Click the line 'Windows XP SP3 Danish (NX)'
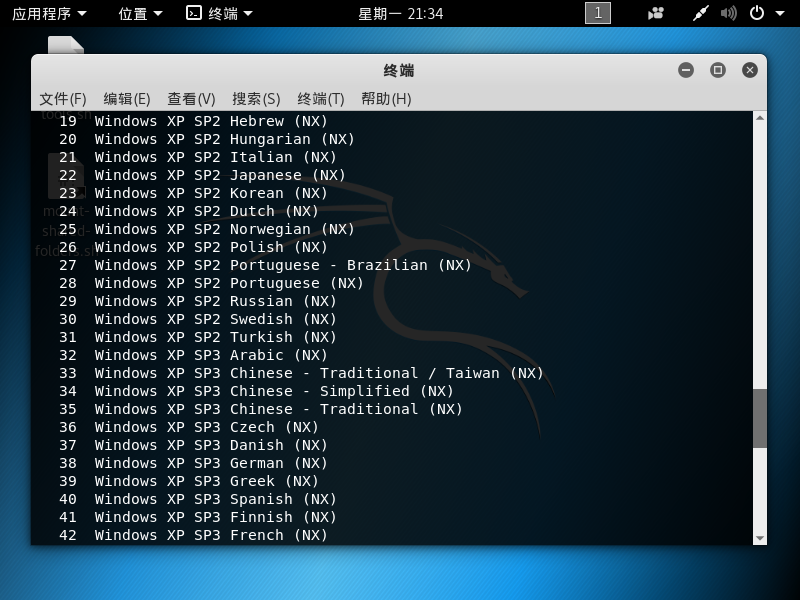 [x=211, y=445]
